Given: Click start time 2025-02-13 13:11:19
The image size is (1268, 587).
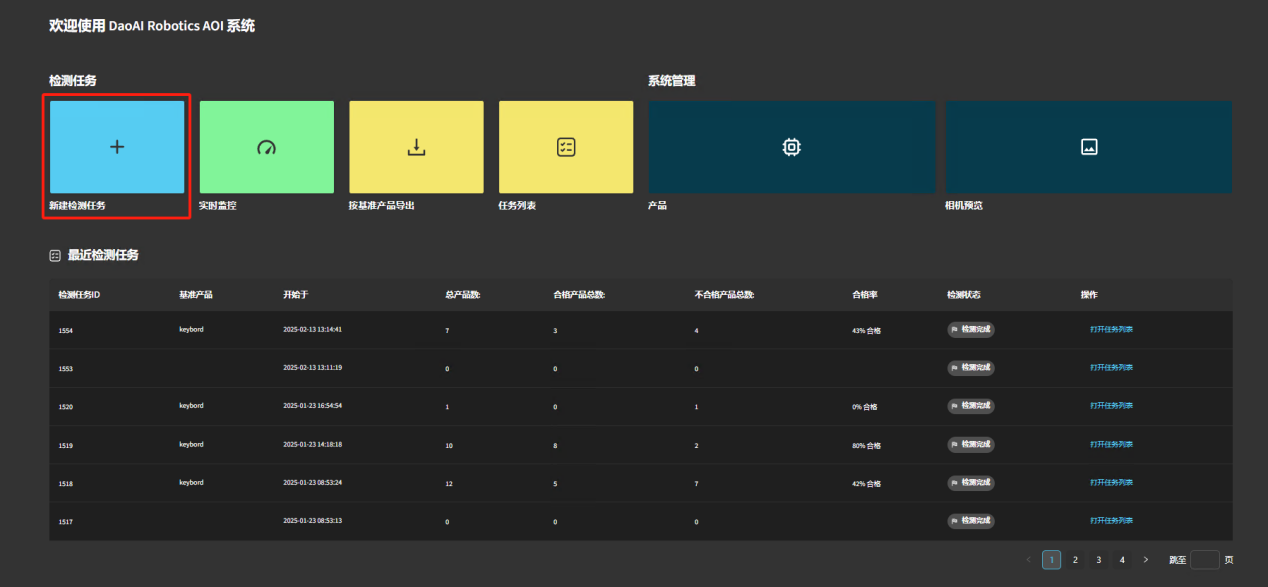Looking at the screenshot, I should pos(313,367).
